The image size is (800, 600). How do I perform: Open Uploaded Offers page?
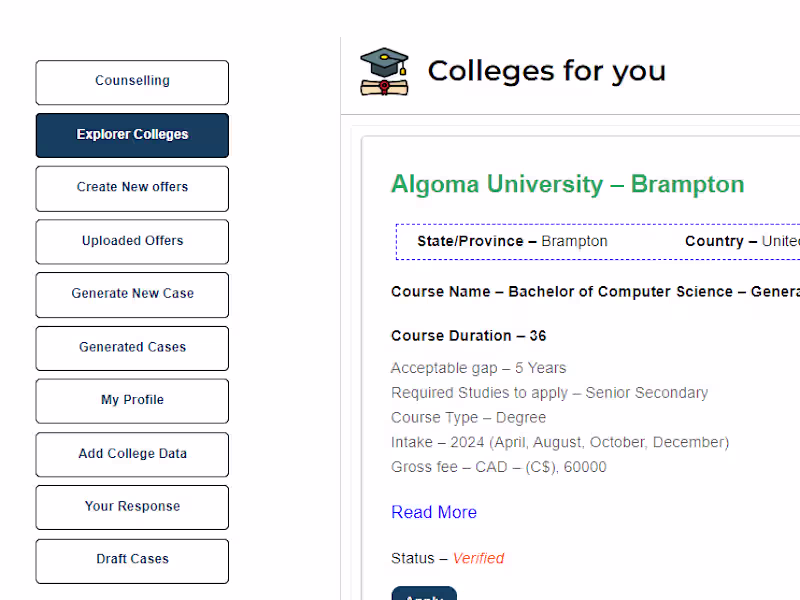click(x=132, y=241)
